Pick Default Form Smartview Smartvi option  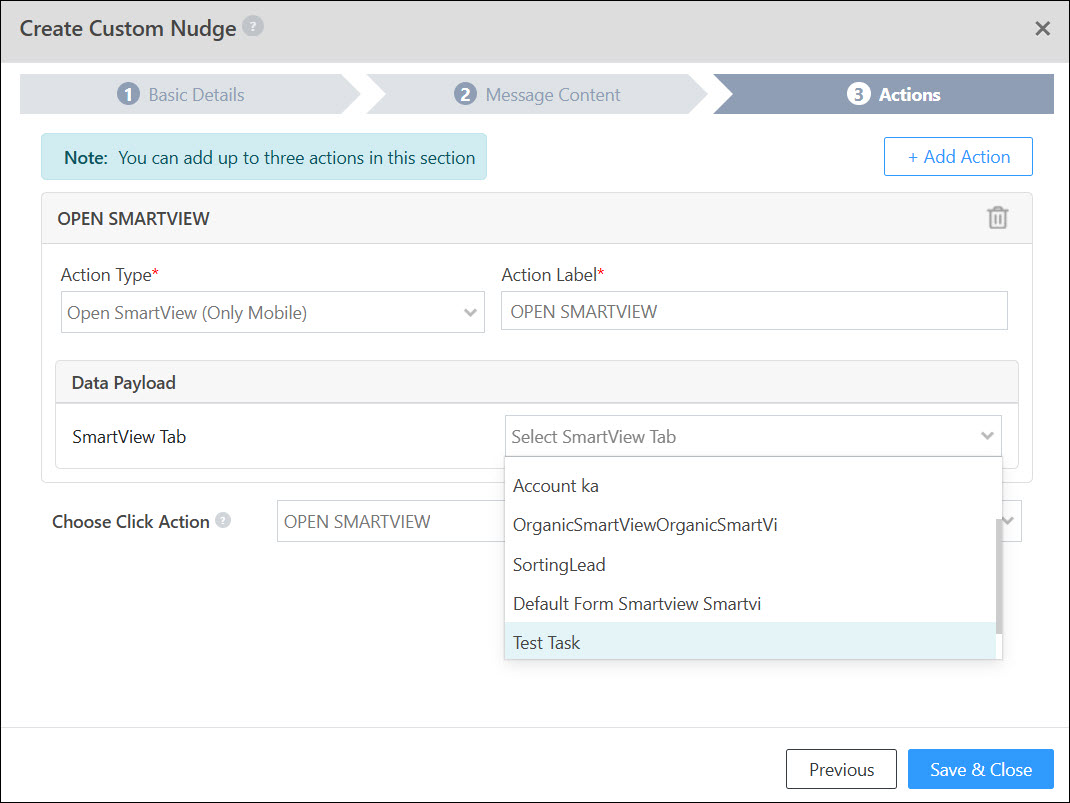751,604
